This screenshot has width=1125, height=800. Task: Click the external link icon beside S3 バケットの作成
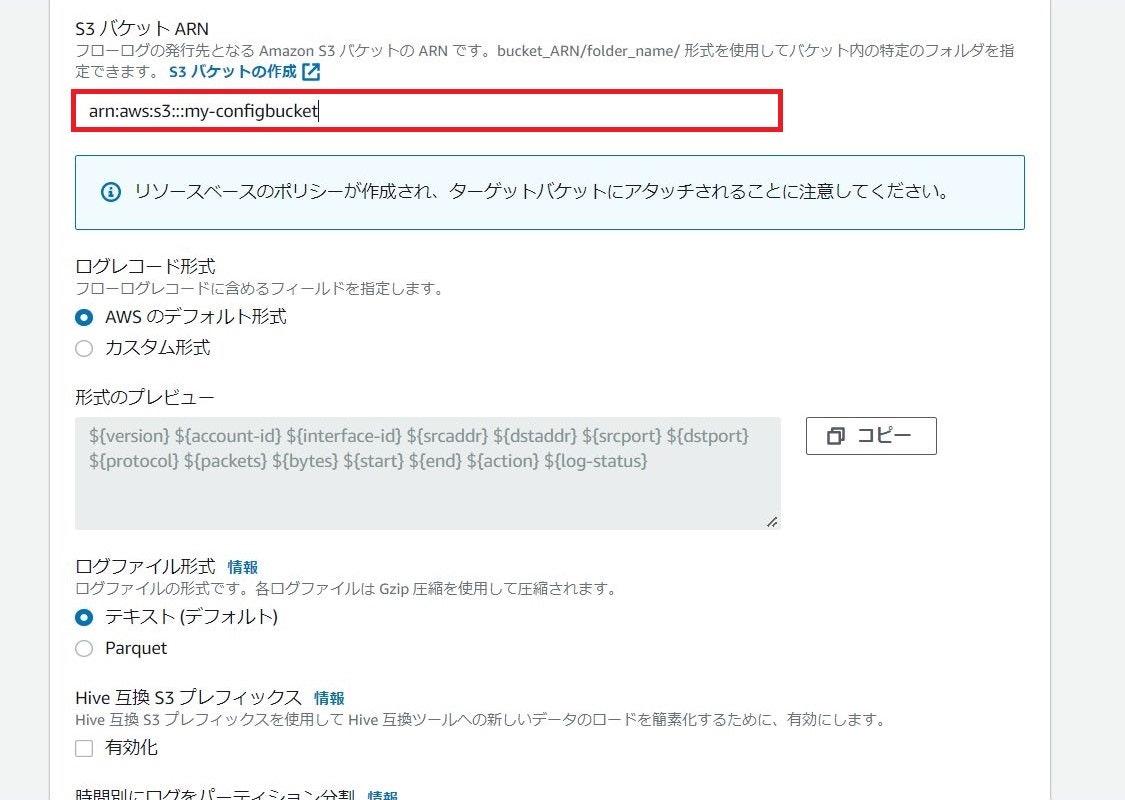(311, 72)
